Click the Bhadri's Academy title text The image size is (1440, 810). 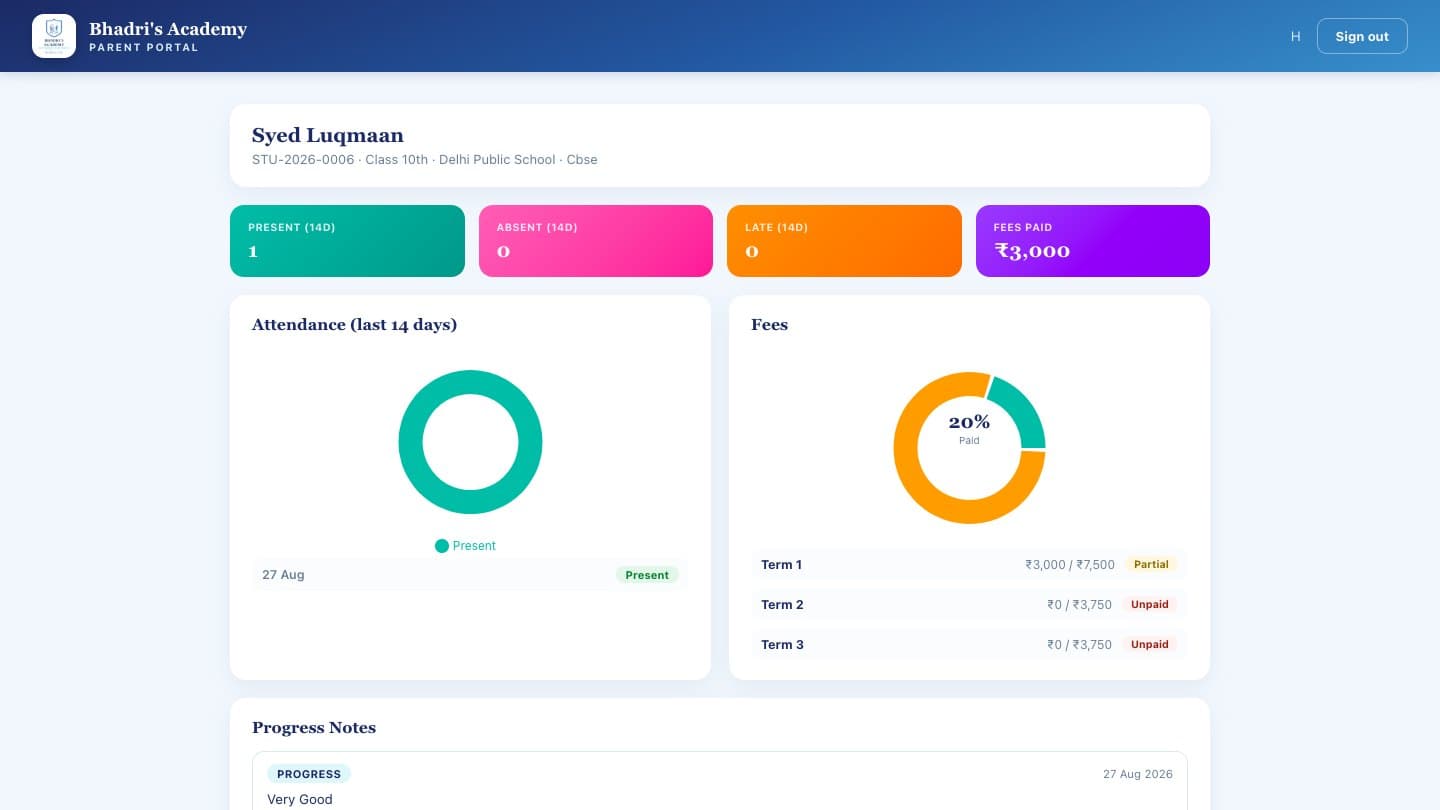click(x=168, y=29)
